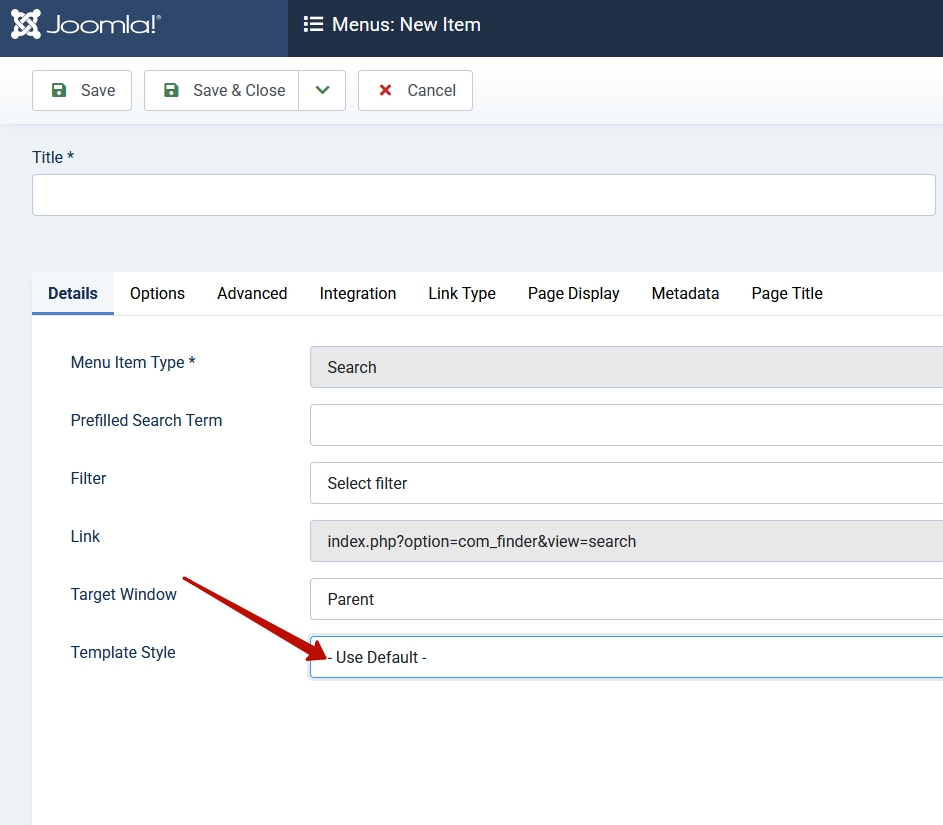The height and width of the screenshot is (825, 943).
Task: Open the Select filter dropdown
Action: coord(626,483)
